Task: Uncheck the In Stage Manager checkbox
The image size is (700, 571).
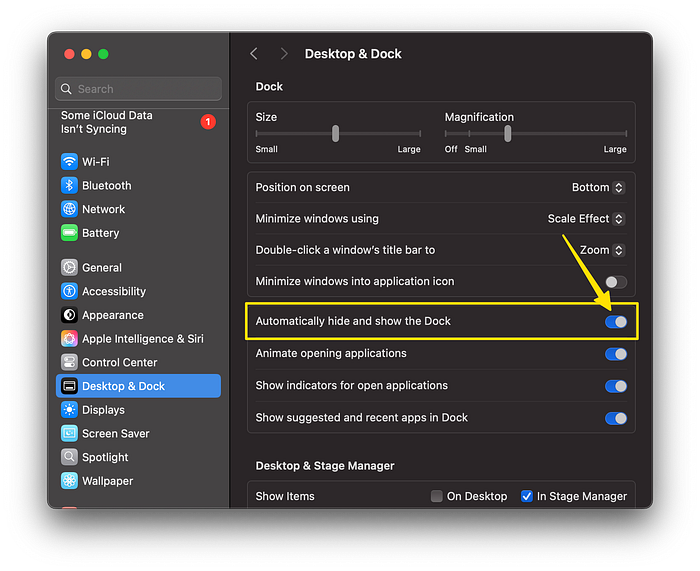Action: click(527, 496)
